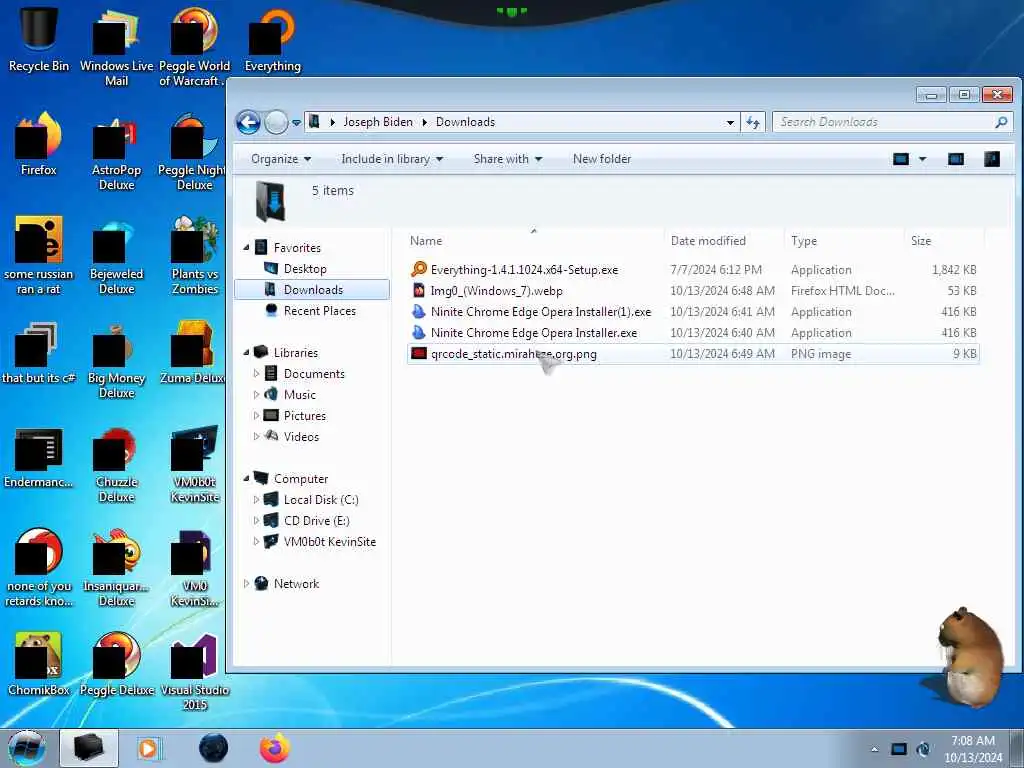Select Recent Places in sidebar
This screenshot has width=1024, height=768.
319,311
